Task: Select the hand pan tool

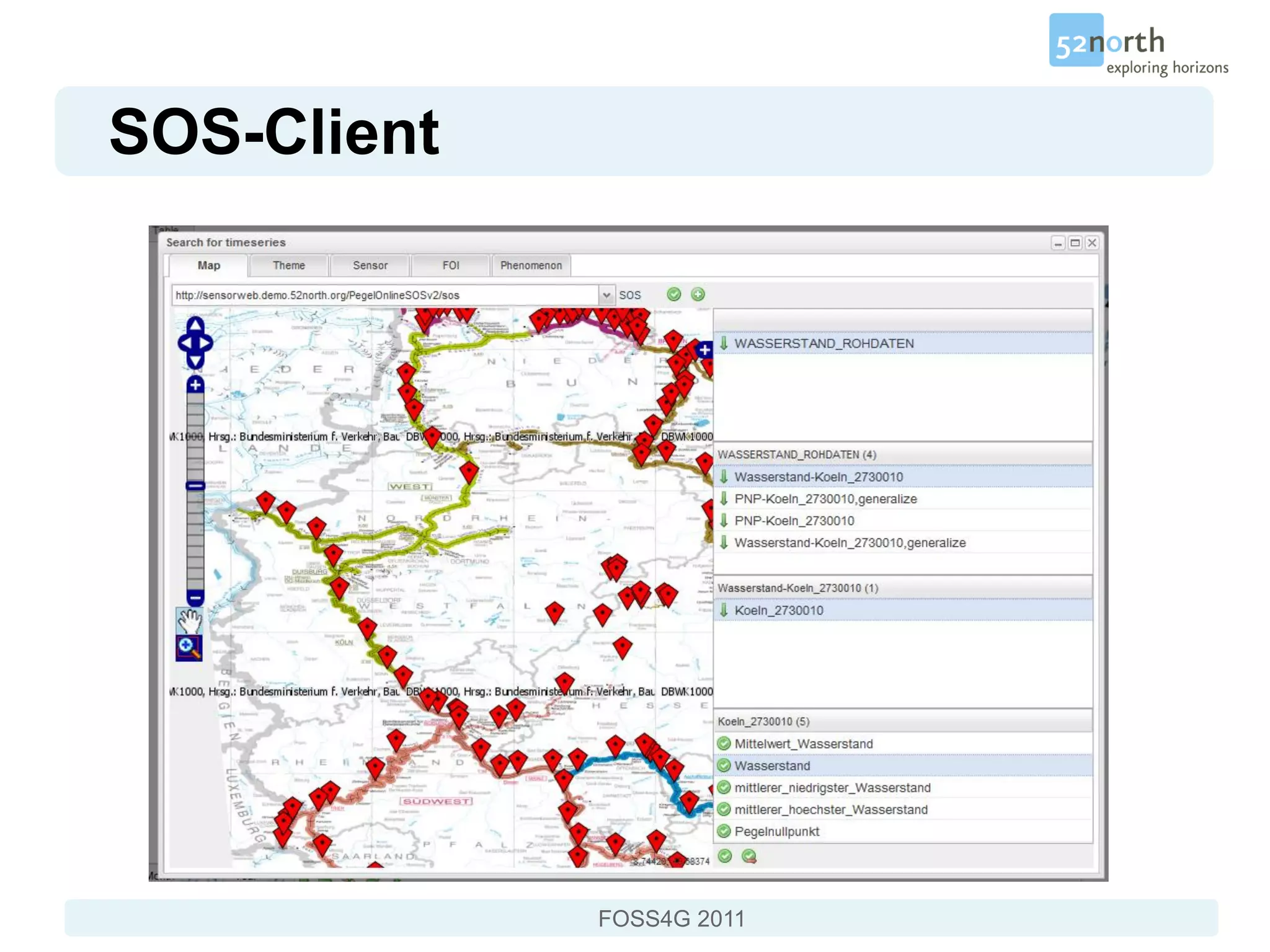Action: (189, 619)
